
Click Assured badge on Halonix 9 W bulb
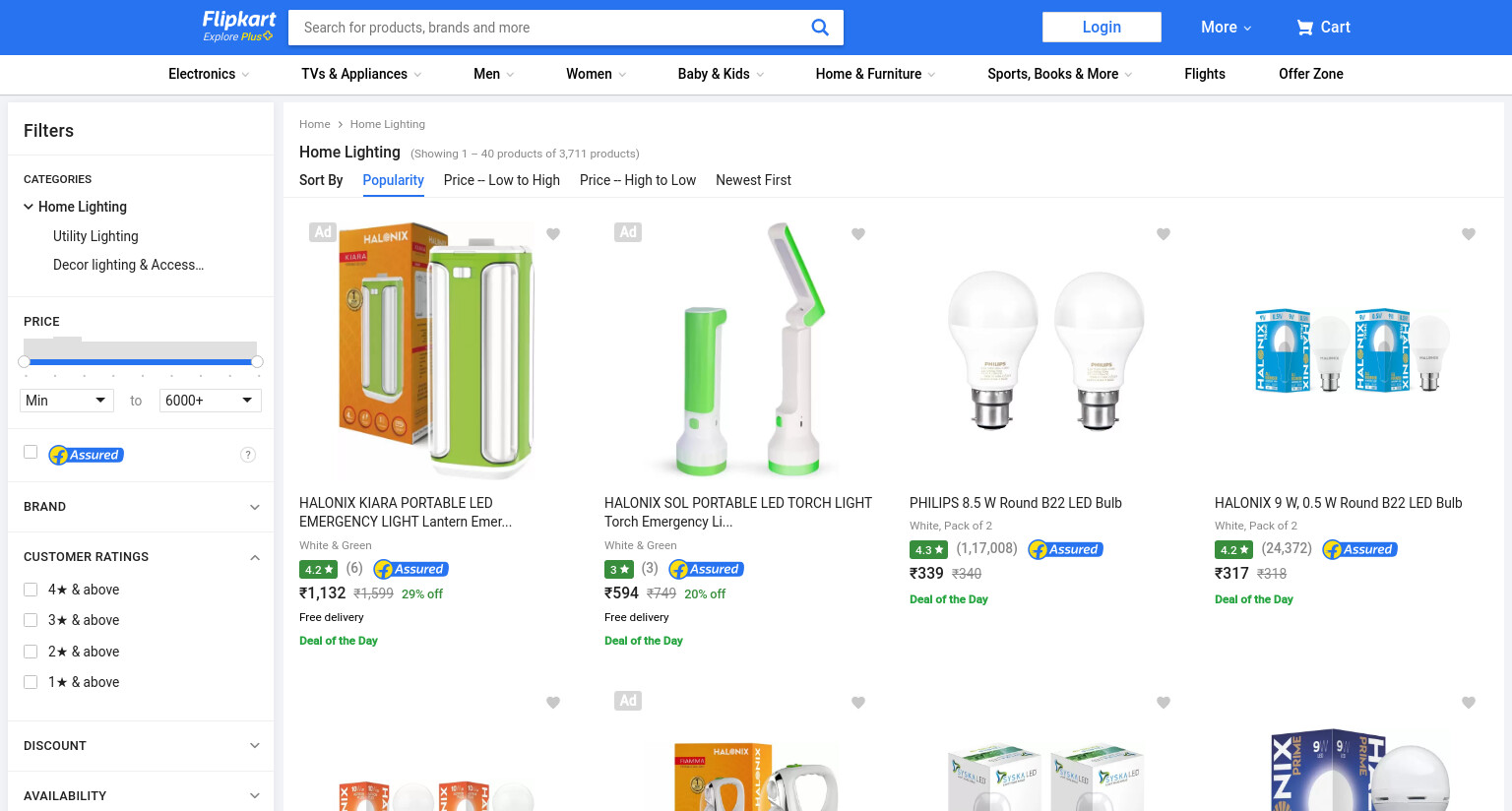1360,549
